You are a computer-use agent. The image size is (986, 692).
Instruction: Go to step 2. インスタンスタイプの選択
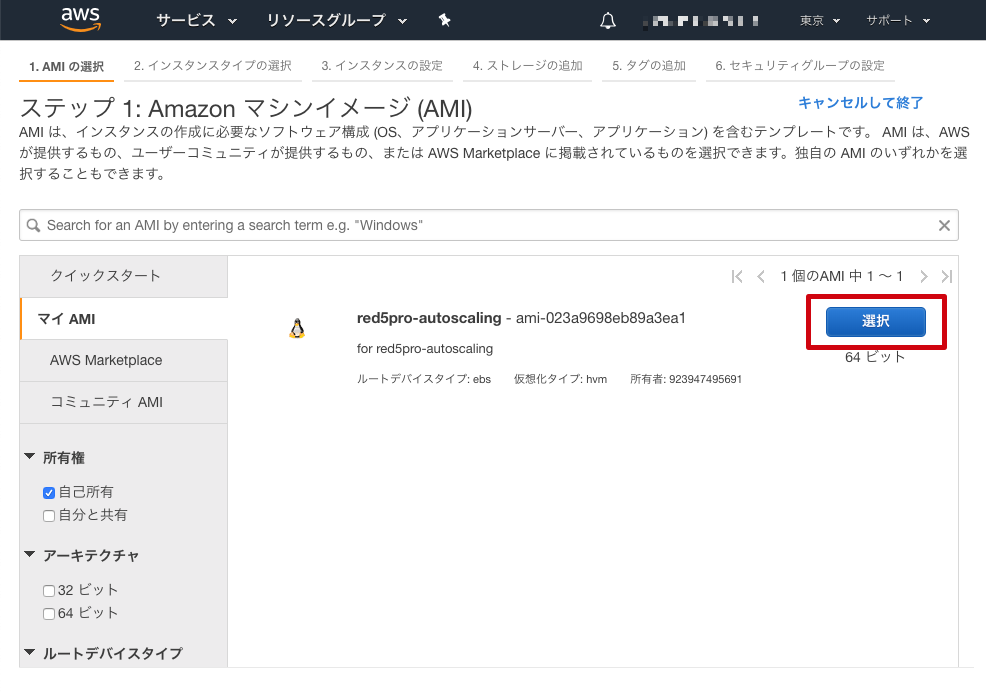pyautogui.click(x=213, y=66)
